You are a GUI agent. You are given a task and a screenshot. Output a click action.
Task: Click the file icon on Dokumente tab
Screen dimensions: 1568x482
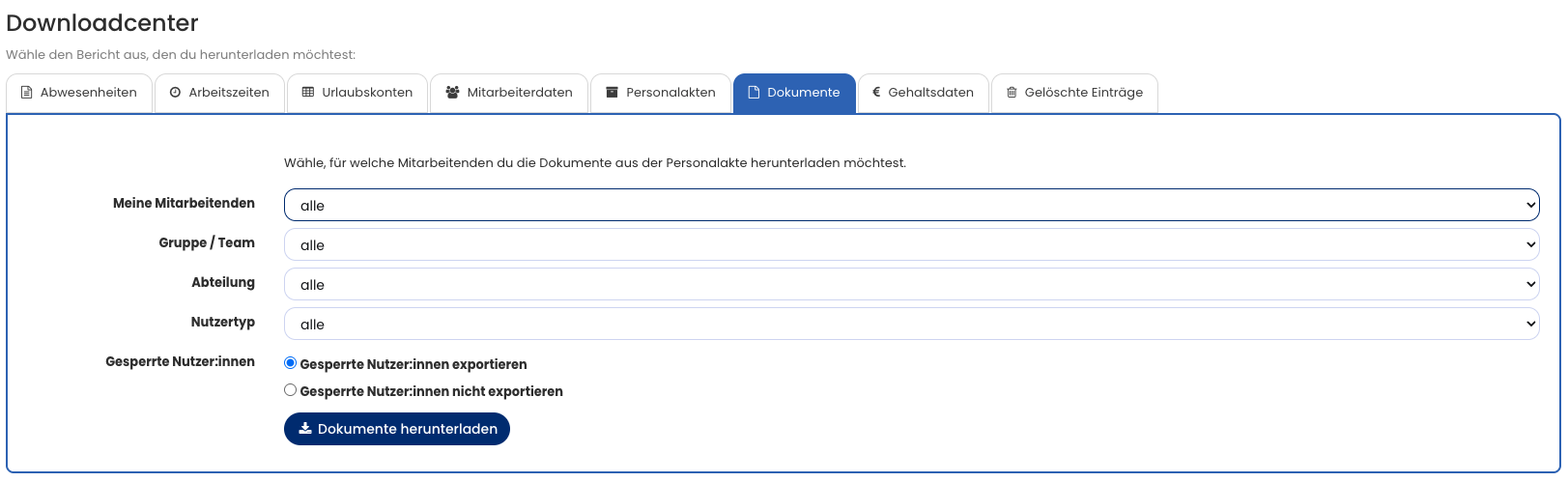coord(754,93)
